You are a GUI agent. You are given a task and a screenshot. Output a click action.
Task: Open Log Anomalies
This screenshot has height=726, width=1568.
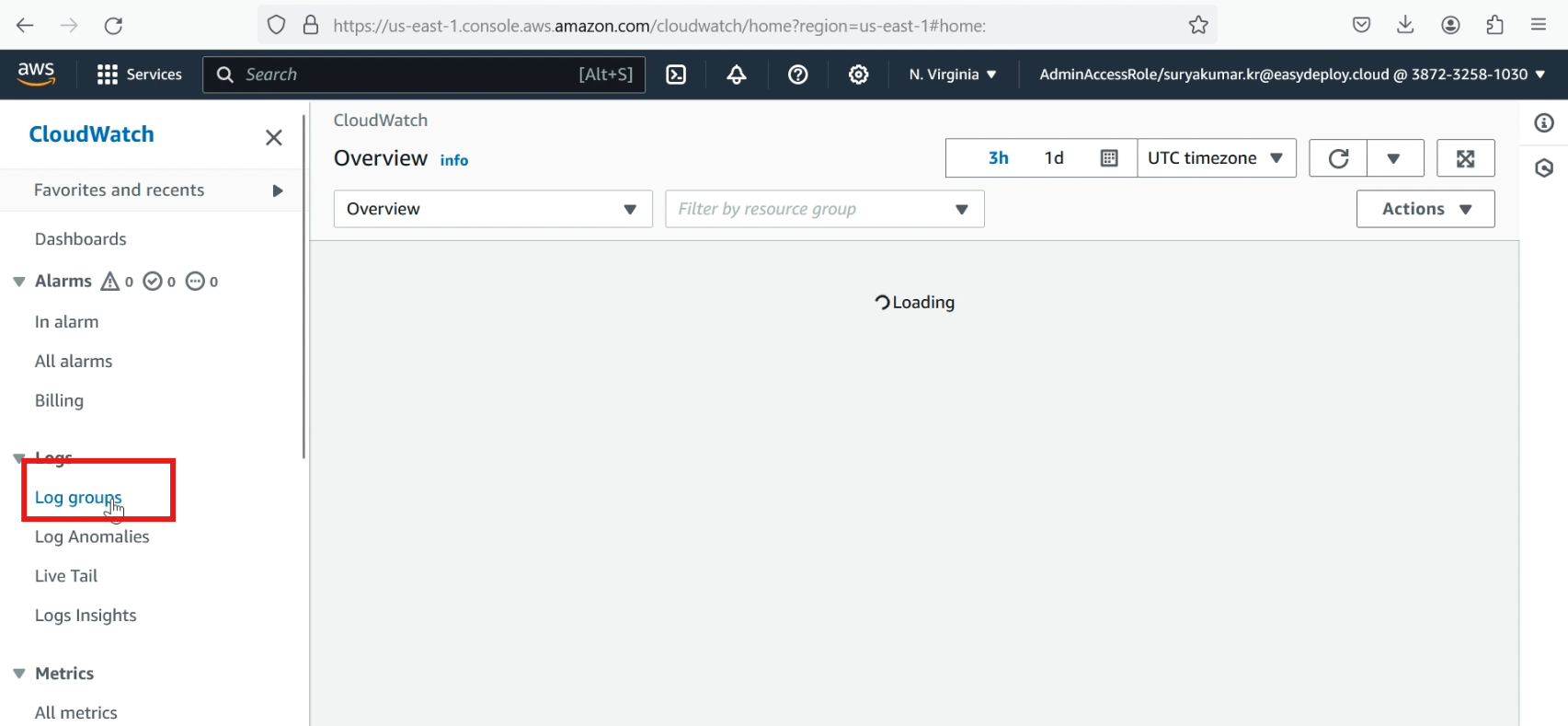tap(92, 537)
